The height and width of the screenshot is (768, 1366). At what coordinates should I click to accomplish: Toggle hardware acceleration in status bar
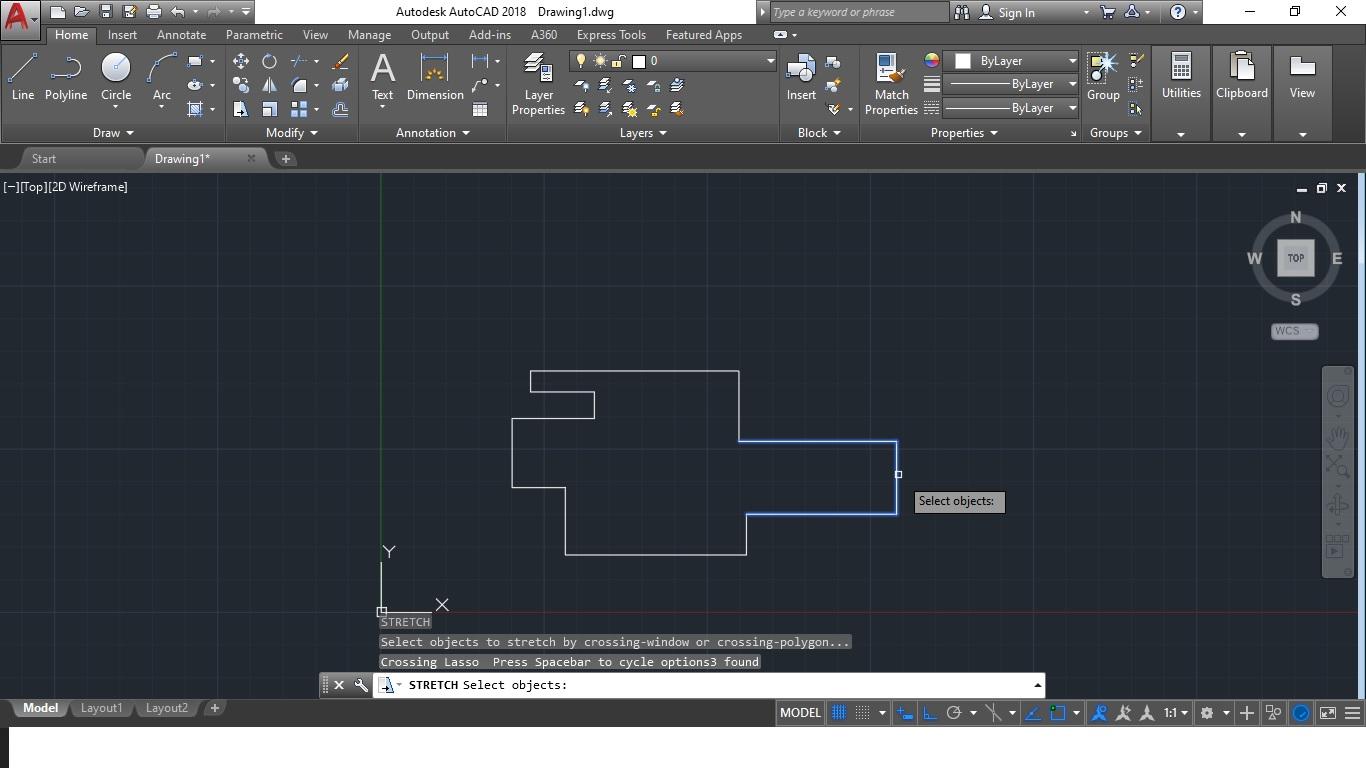1301,713
